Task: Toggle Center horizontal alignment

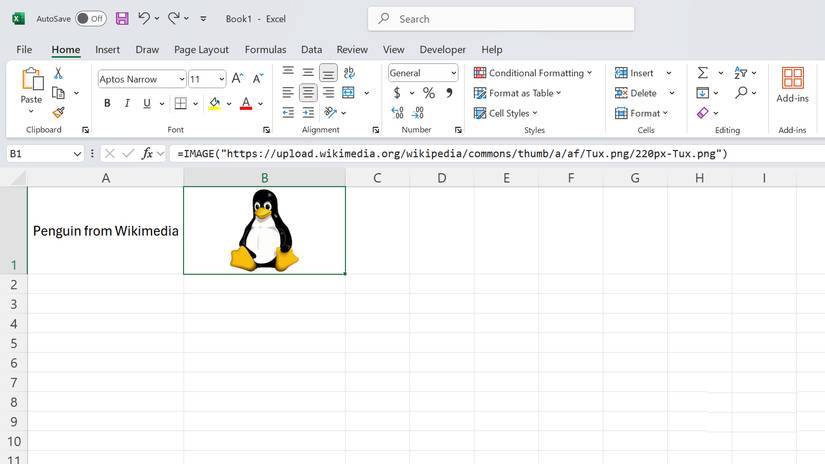Action: tap(308, 93)
